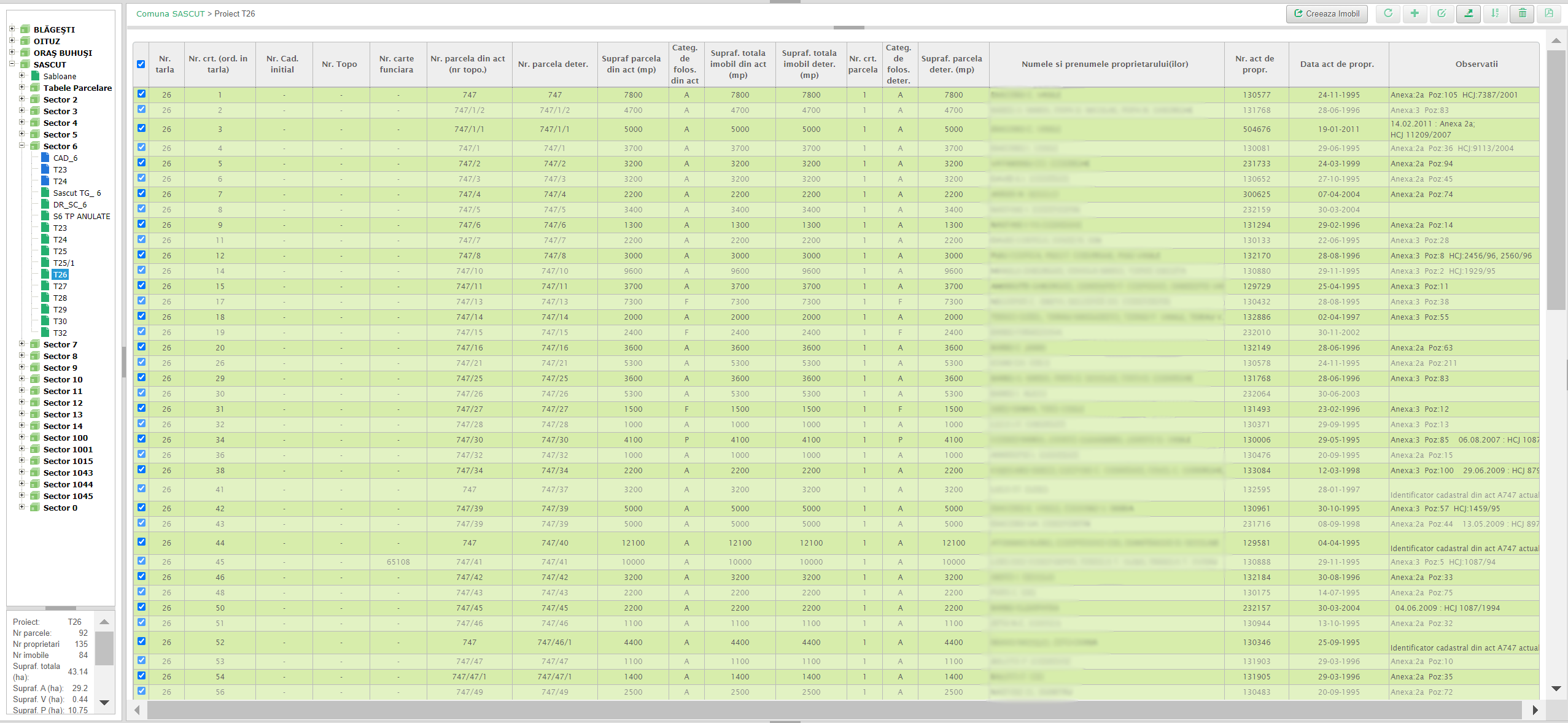Click the sort A-Z icon
This screenshot has width=1568, height=723.
pos(1496,14)
